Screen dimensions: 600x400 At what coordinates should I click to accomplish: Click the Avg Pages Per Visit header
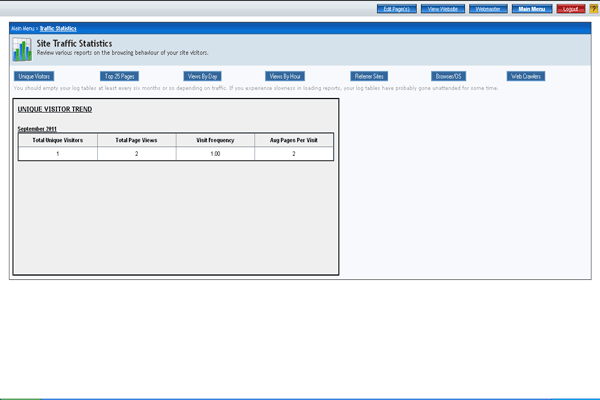[x=293, y=140]
